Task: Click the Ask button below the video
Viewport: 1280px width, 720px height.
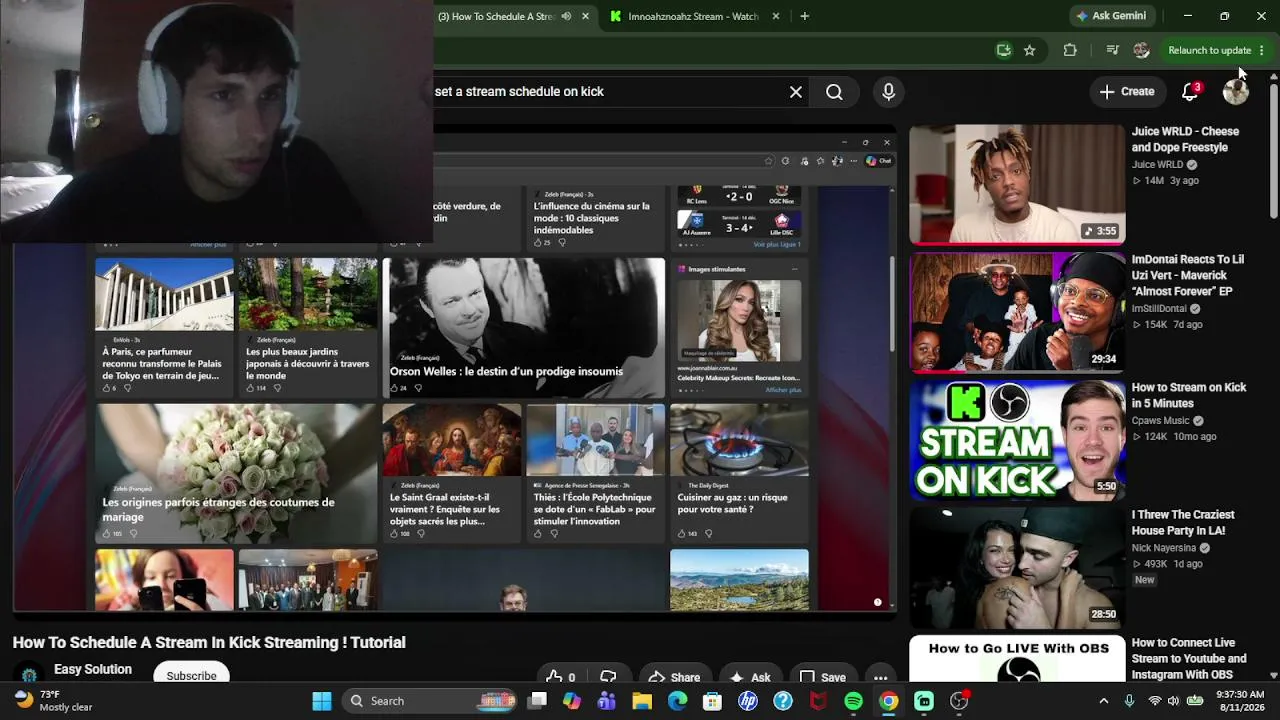Action: (x=750, y=677)
